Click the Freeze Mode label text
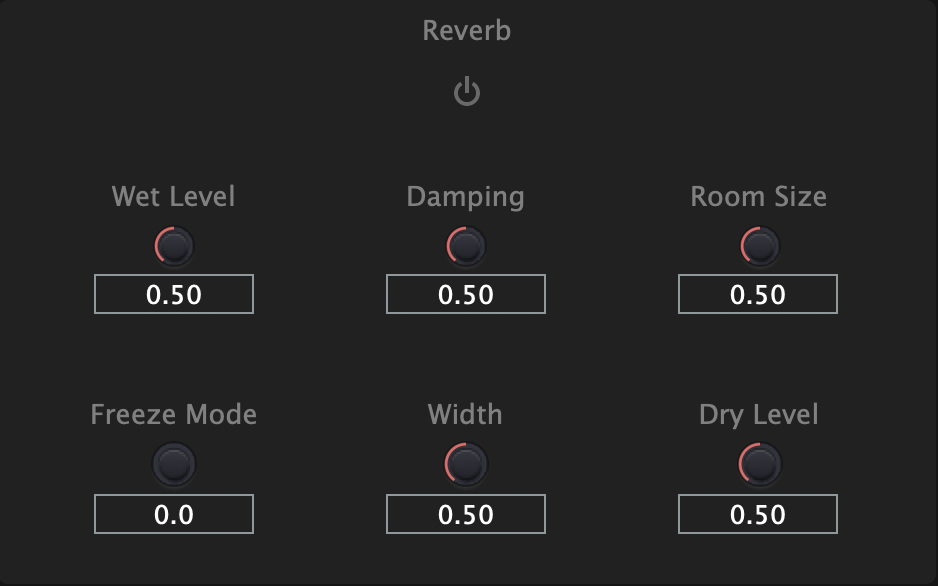 [174, 414]
